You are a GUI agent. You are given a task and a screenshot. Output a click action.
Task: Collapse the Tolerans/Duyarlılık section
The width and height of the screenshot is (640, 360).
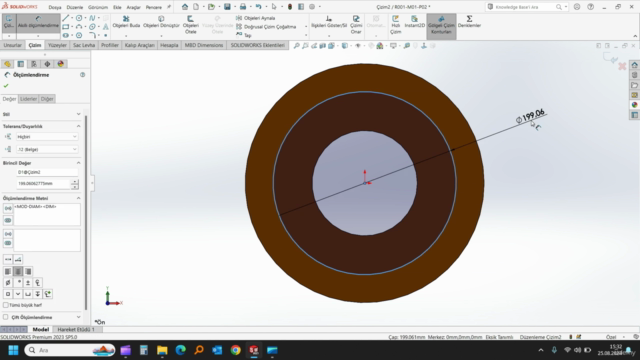[x=78, y=126]
